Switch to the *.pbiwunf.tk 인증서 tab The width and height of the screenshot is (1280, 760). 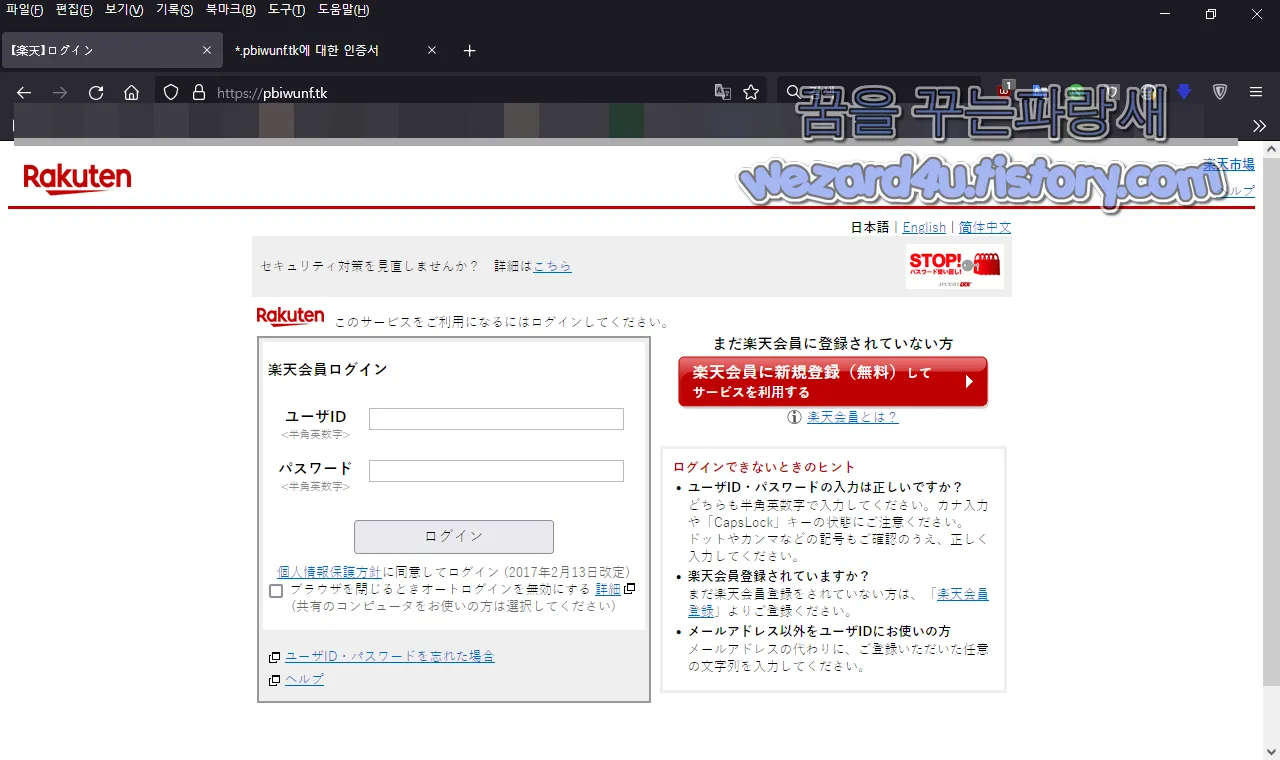(335, 50)
